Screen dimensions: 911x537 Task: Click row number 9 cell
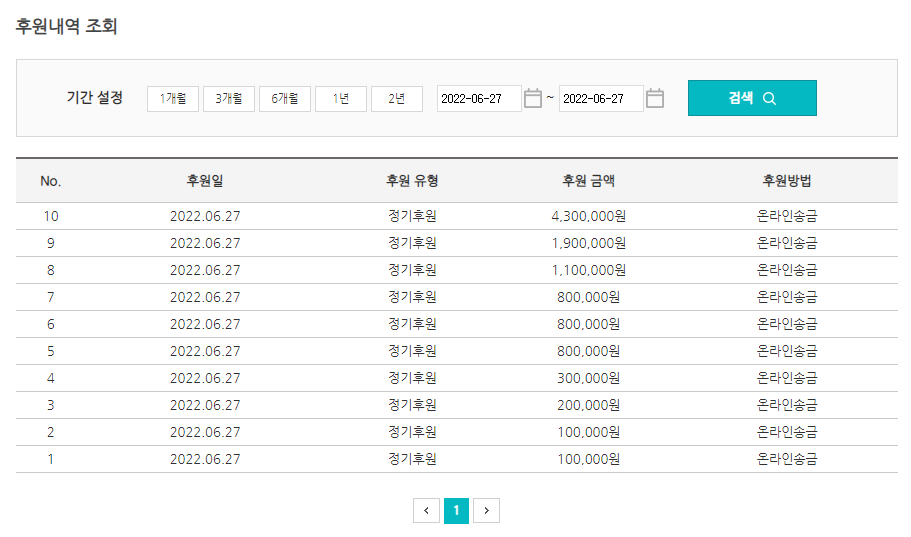coord(51,243)
